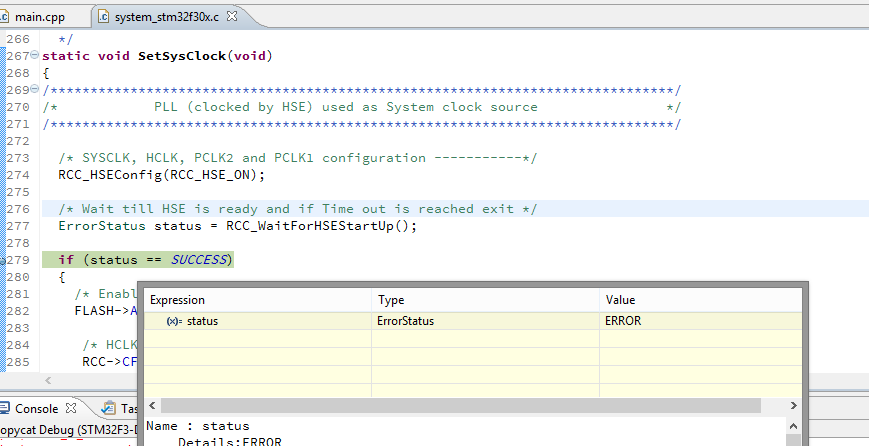This screenshot has height=446, width=869.
Task: Click the Debug session label in the Console view
Action: (68, 430)
